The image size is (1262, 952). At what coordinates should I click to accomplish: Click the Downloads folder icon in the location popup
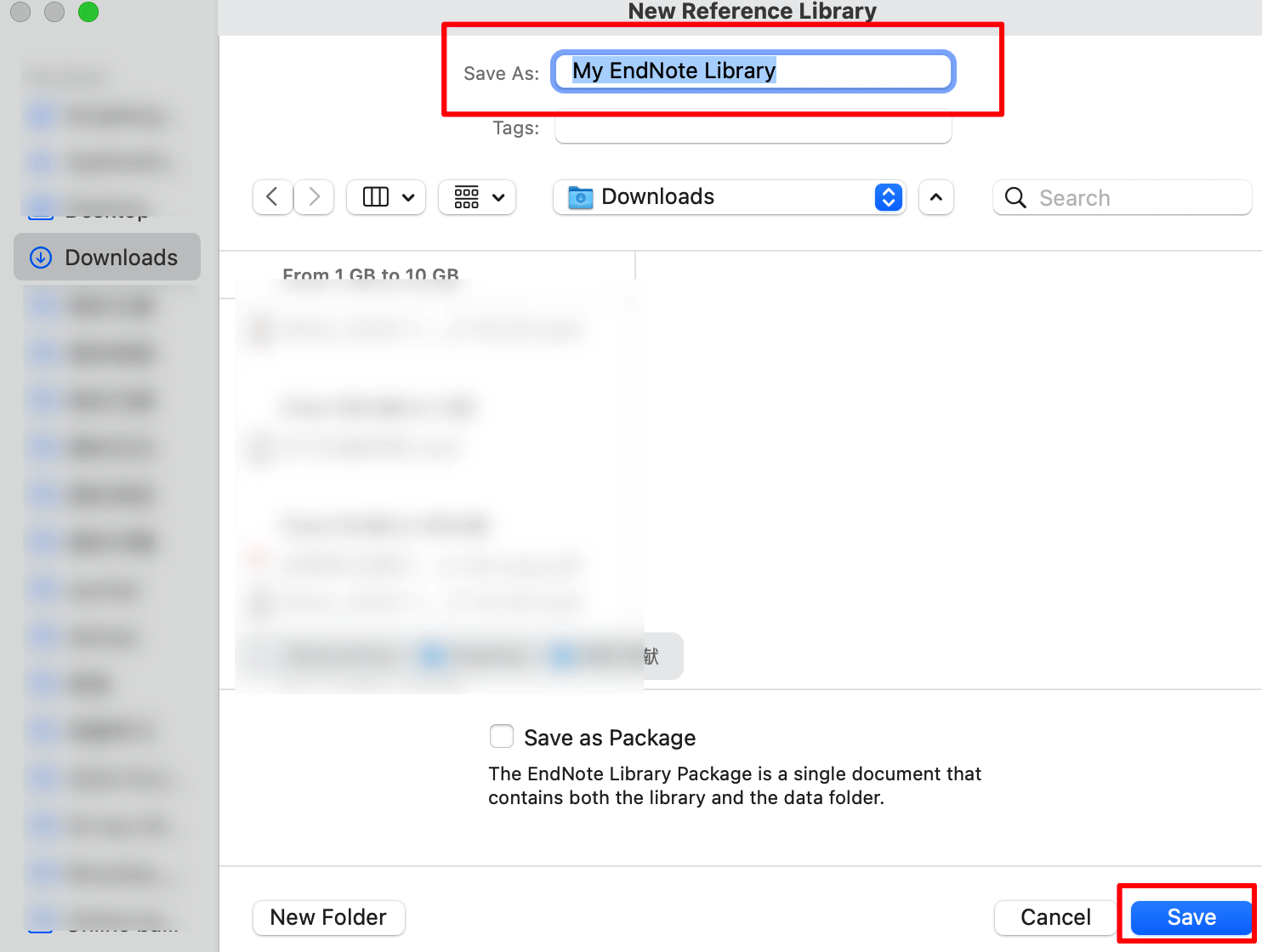(581, 197)
